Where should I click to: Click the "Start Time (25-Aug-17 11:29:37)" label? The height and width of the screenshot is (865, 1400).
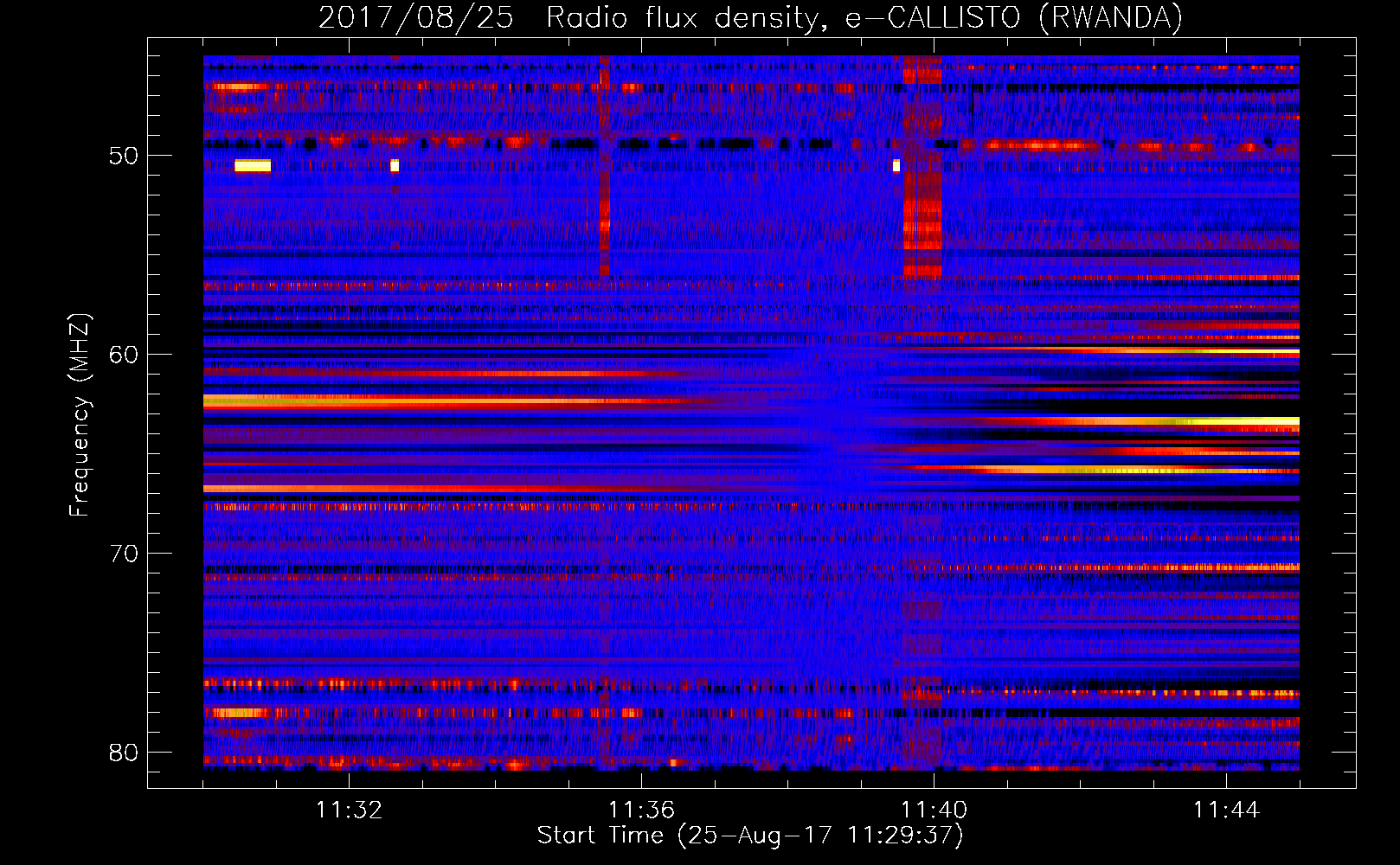(x=750, y=836)
